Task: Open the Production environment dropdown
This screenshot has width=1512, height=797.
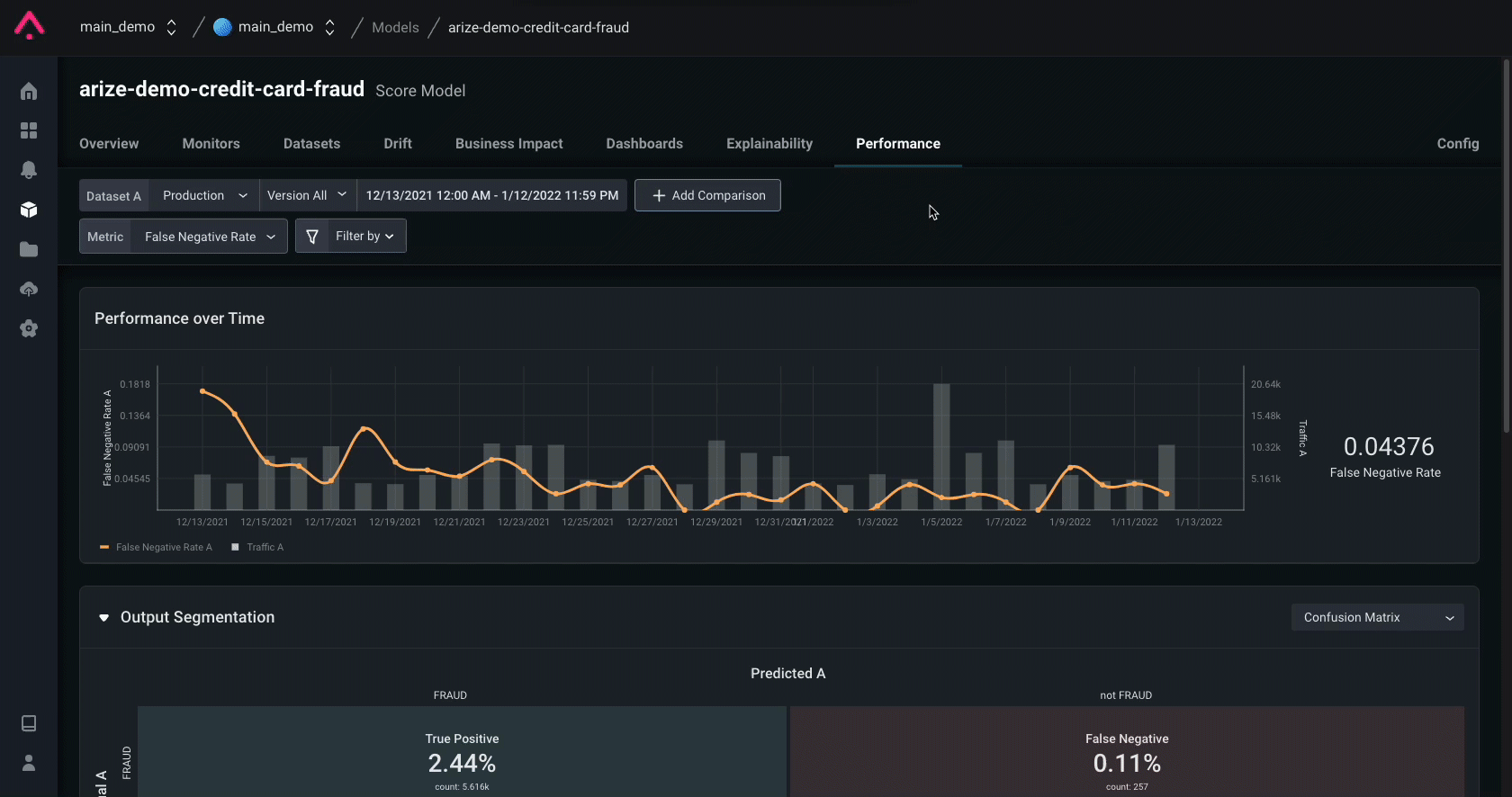Action: coord(204,195)
